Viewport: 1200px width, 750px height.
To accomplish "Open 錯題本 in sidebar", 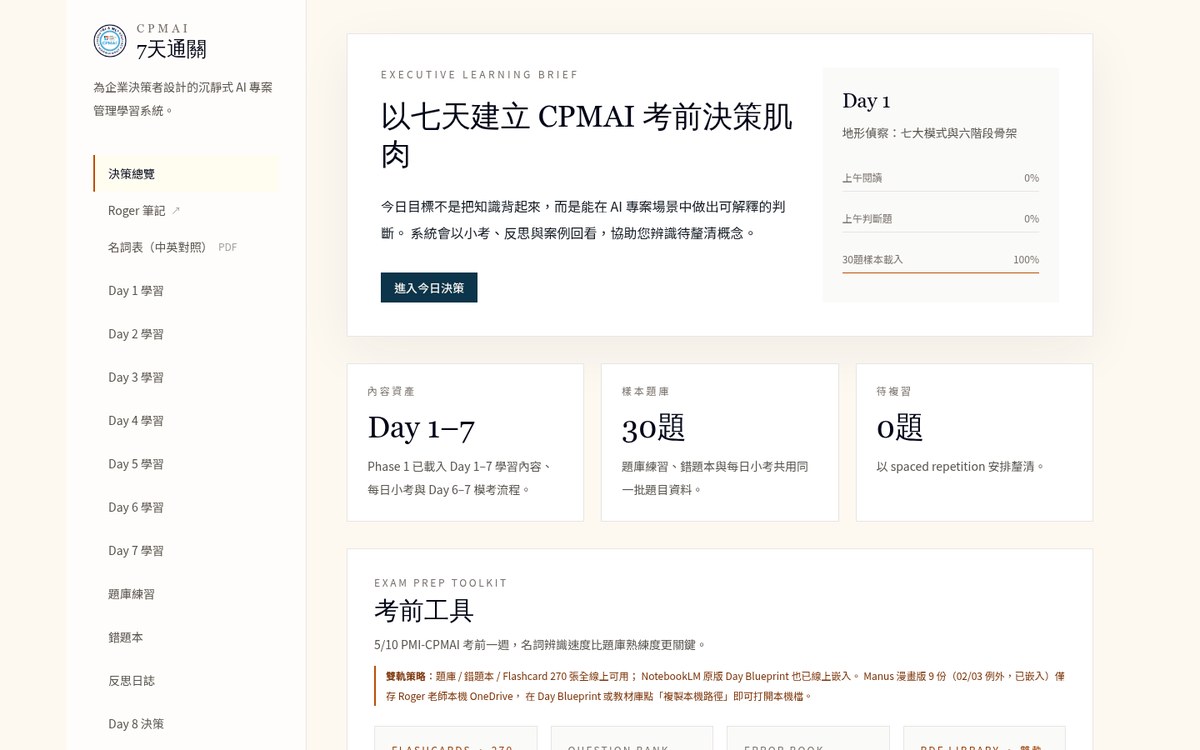I will (x=186, y=637).
